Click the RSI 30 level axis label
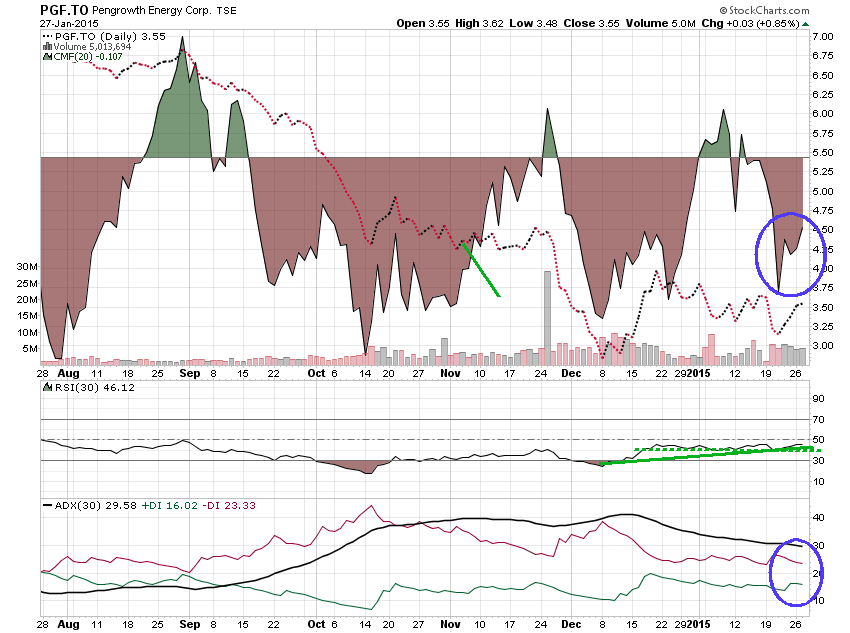This screenshot has height=633, width=850. (x=819, y=461)
